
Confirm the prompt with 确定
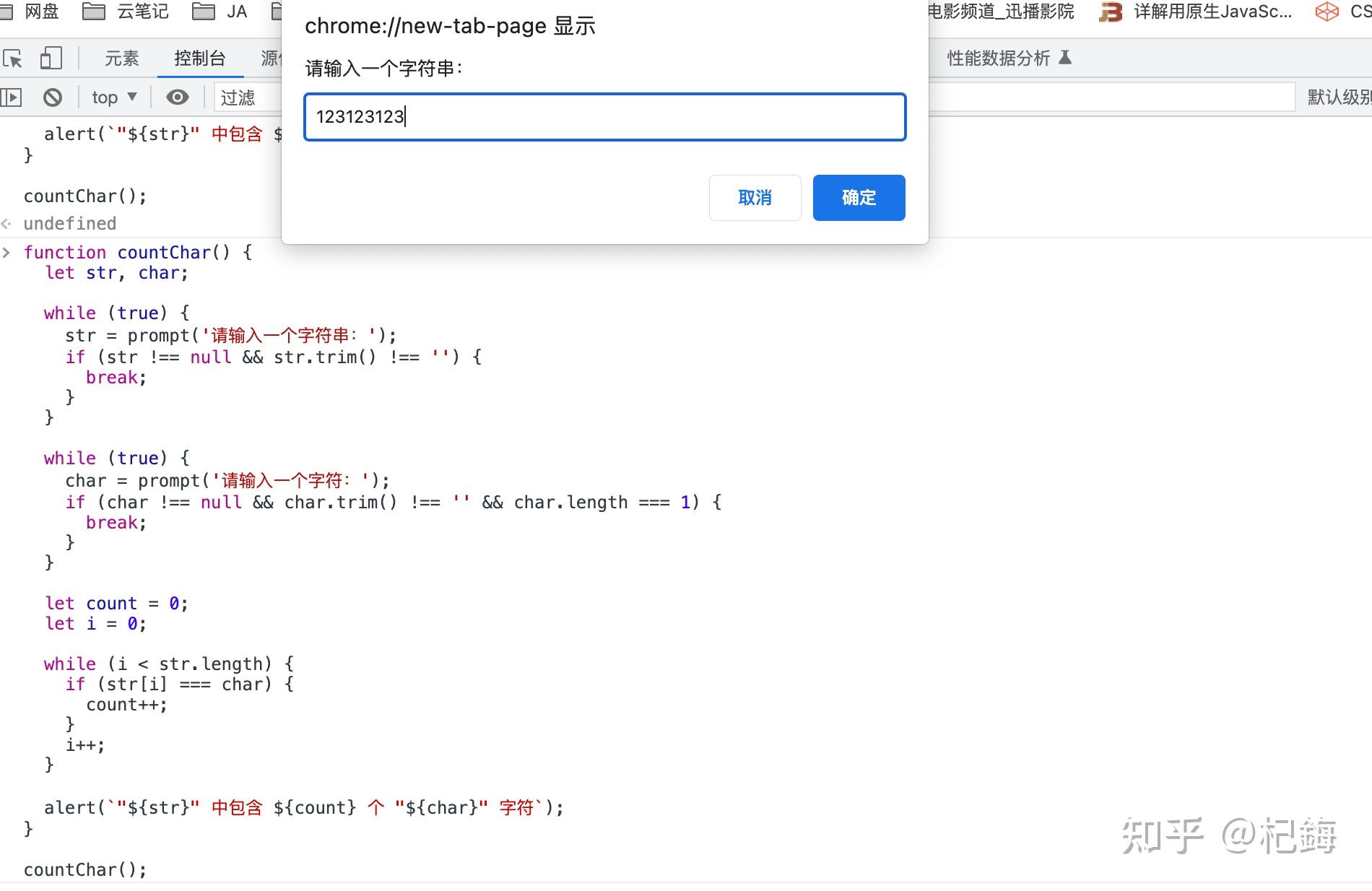(x=859, y=198)
